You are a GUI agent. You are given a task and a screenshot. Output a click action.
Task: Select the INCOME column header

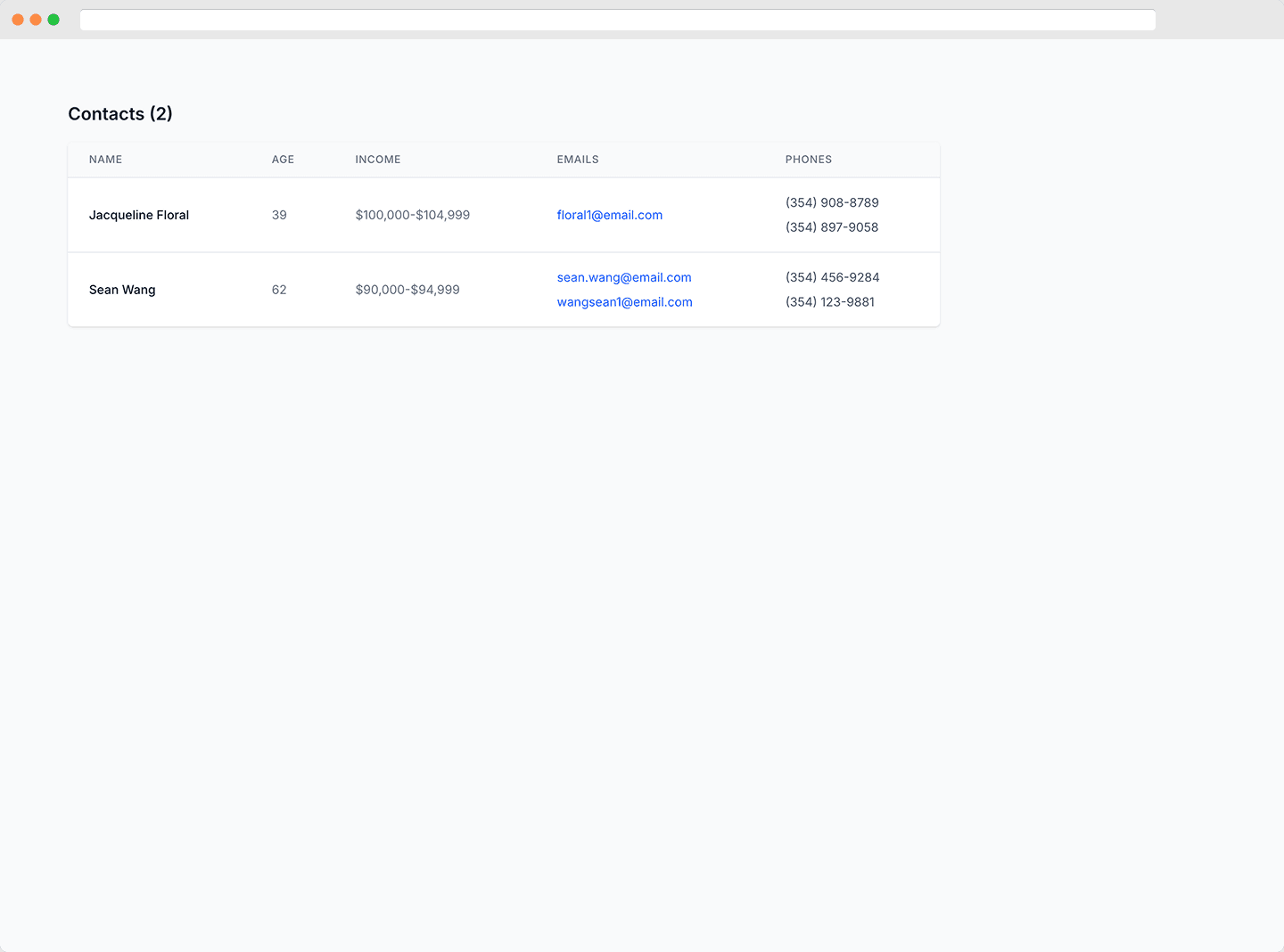point(377,160)
